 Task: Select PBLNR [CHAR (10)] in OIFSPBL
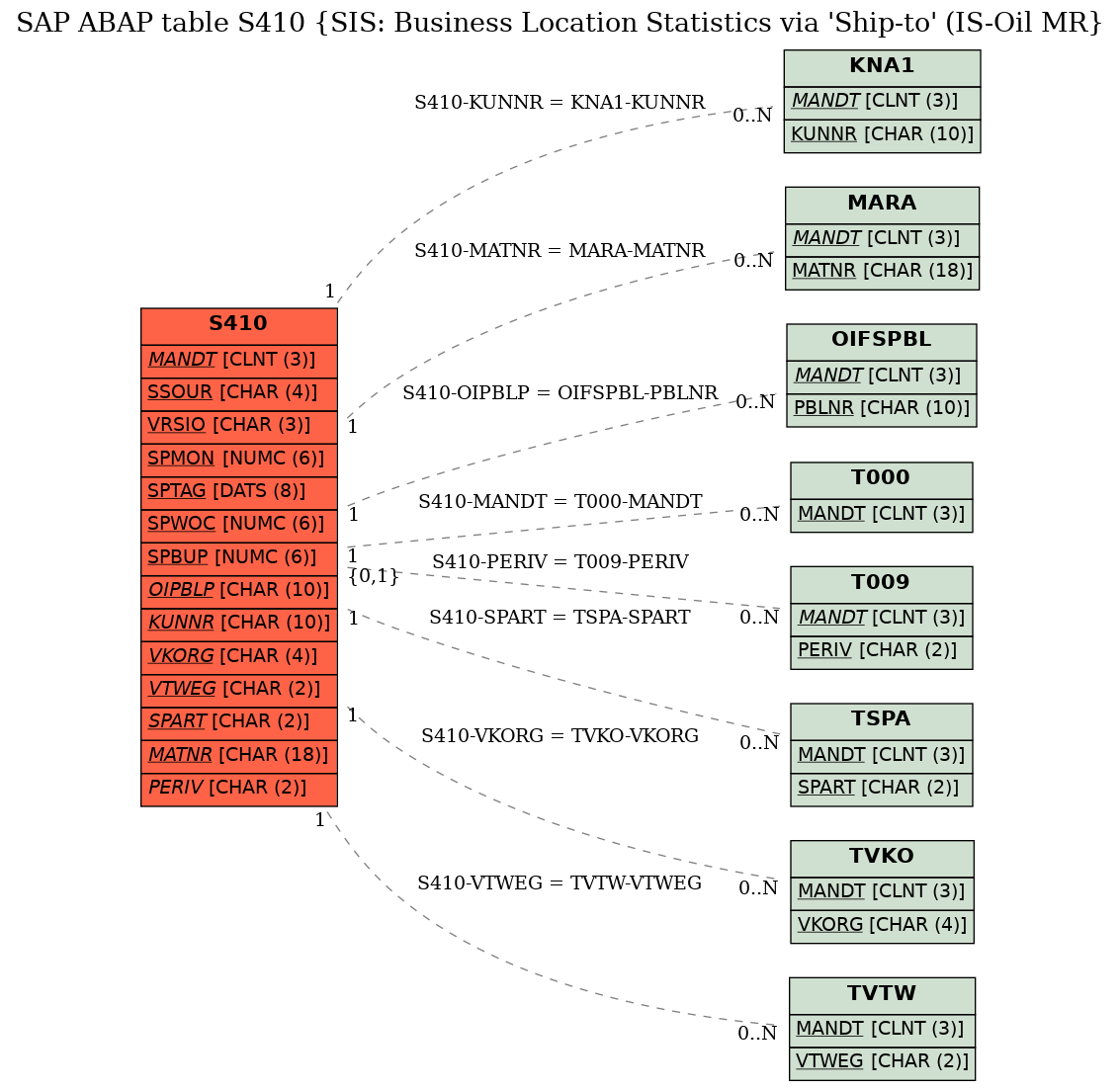click(x=882, y=409)
